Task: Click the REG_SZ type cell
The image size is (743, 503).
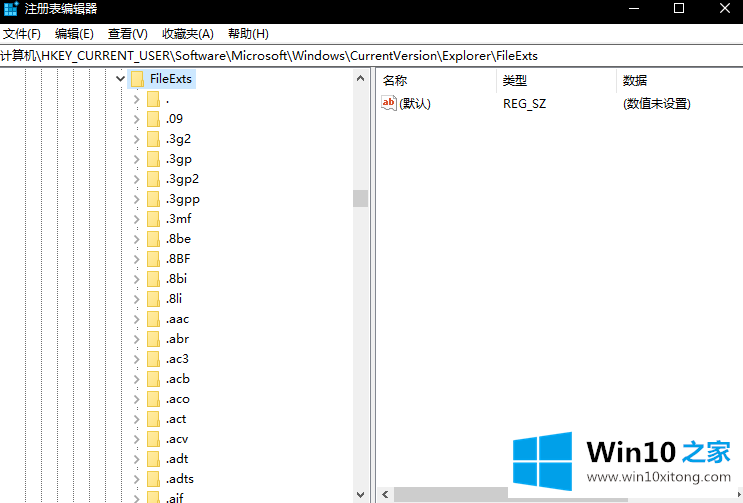Action: coord(525,104)
